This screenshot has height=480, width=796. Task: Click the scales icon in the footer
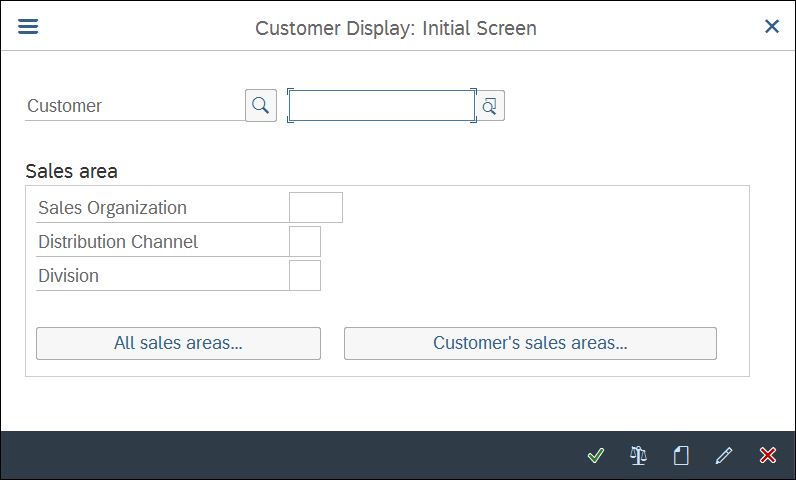pyautogui.click(x=638, y=455)
